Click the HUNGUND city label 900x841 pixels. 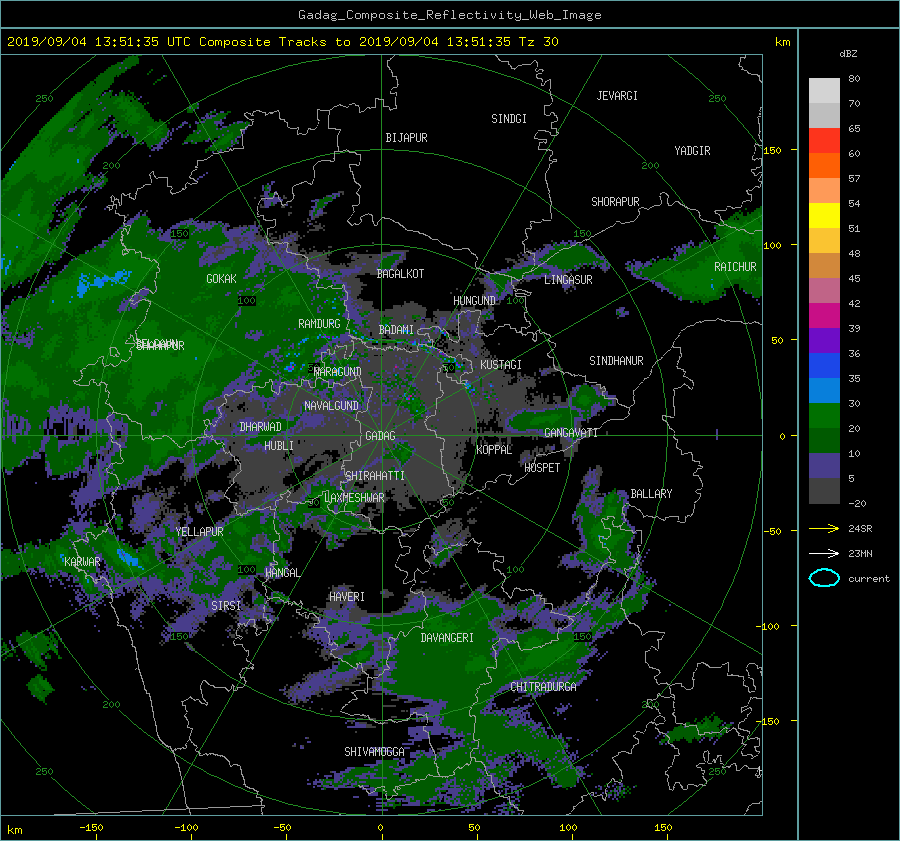click(474, 301)
